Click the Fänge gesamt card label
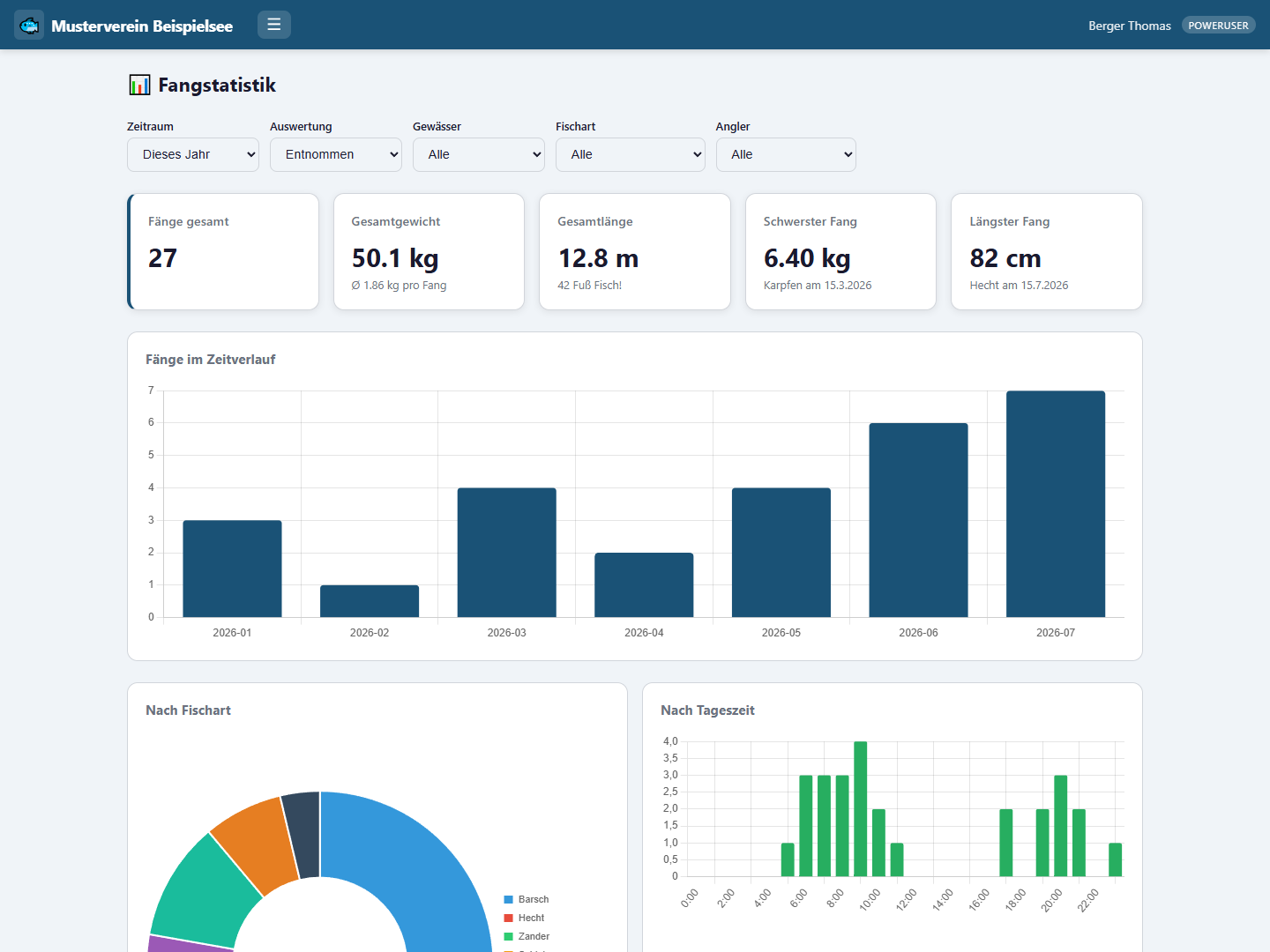This screenshot has height=952, width=1270. pos(189,222)
